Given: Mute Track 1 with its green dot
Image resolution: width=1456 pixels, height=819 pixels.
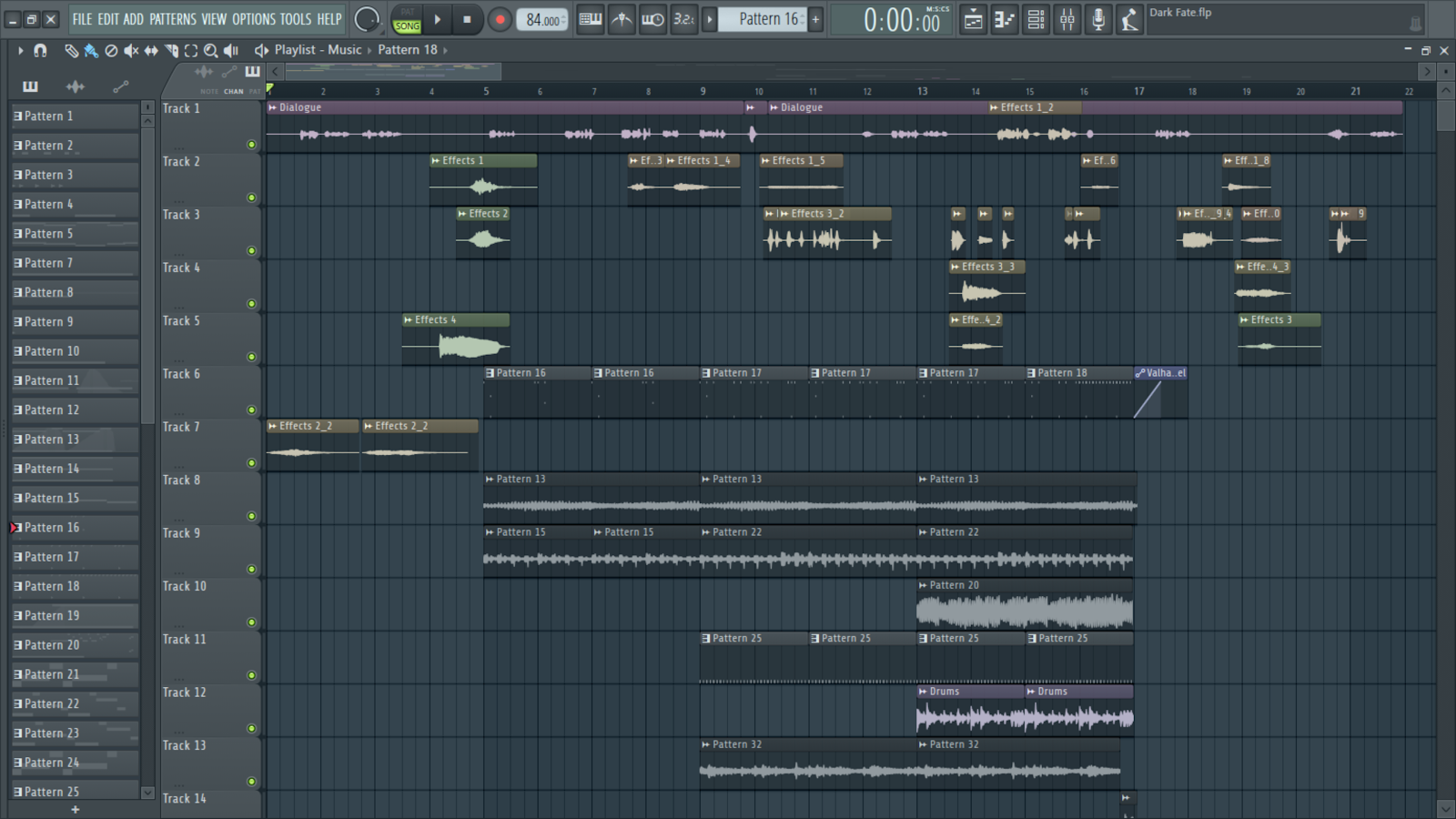Looking at the screenshot, I should tap(251, 145).
